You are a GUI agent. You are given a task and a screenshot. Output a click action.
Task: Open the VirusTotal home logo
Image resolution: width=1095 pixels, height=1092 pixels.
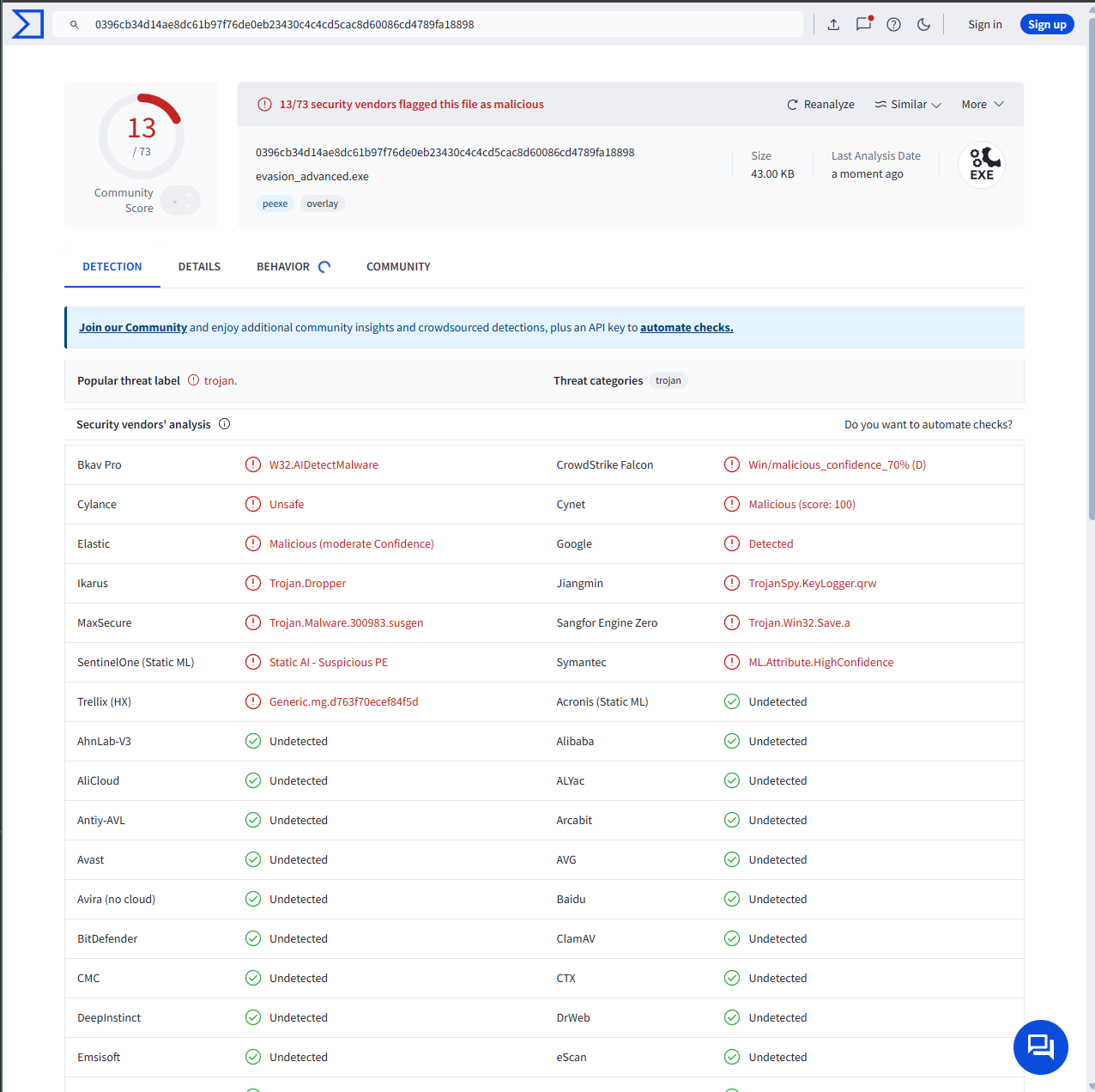[27, 24]
